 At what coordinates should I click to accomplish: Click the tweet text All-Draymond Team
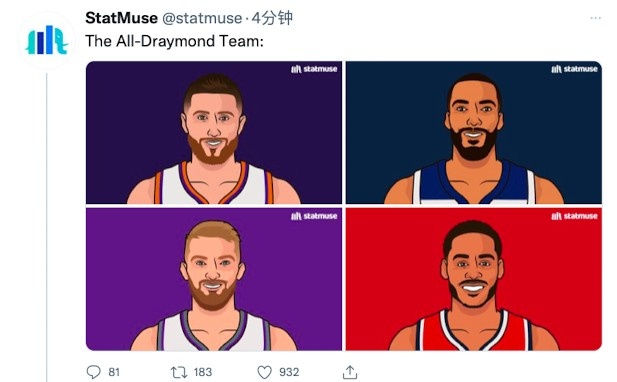190,41
